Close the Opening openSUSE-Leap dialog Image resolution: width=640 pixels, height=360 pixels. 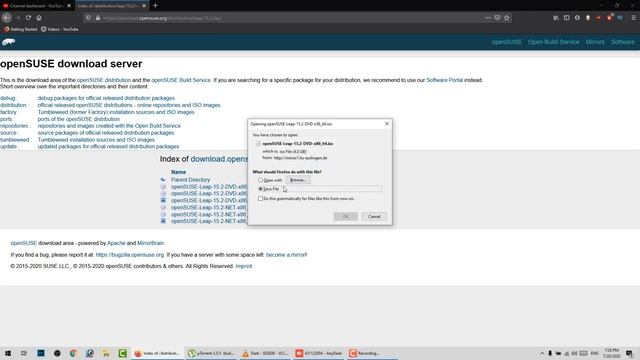[x=387, y=124]
